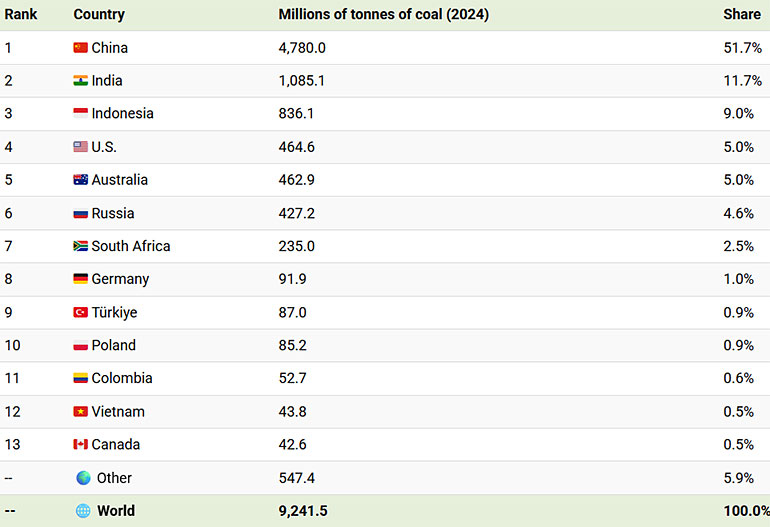Click the China flag icon
Image resolution: width=770 pixels, height=527 pixels.
point(81,48)
